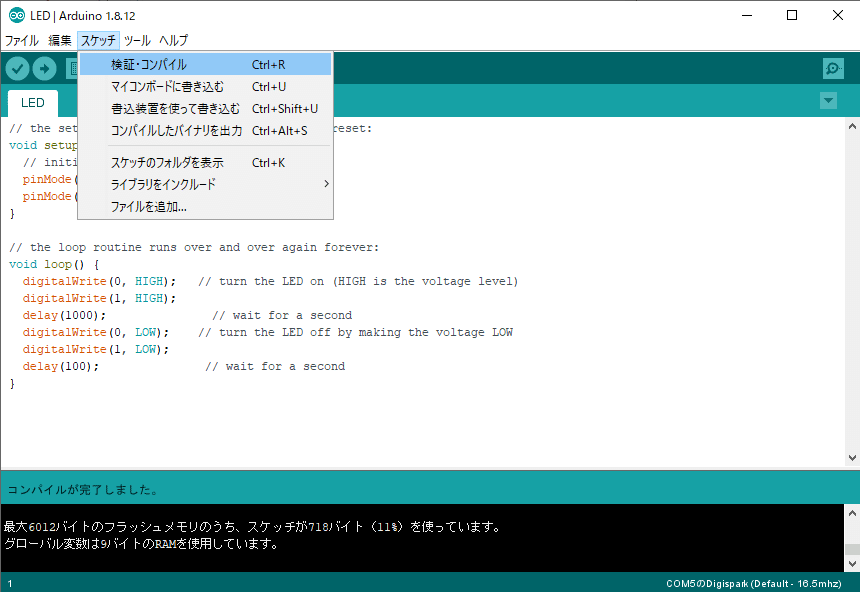Click console scrollbar down arrow

pos(852,563)
